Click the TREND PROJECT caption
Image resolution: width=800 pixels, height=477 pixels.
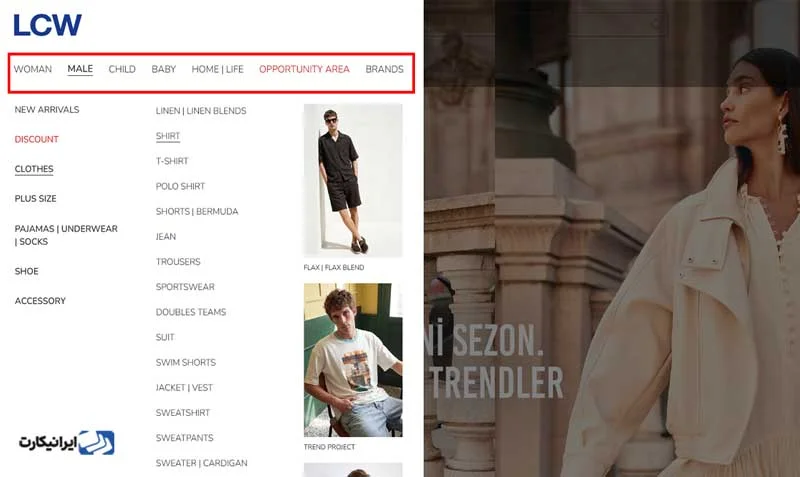[x=329, y=447]
